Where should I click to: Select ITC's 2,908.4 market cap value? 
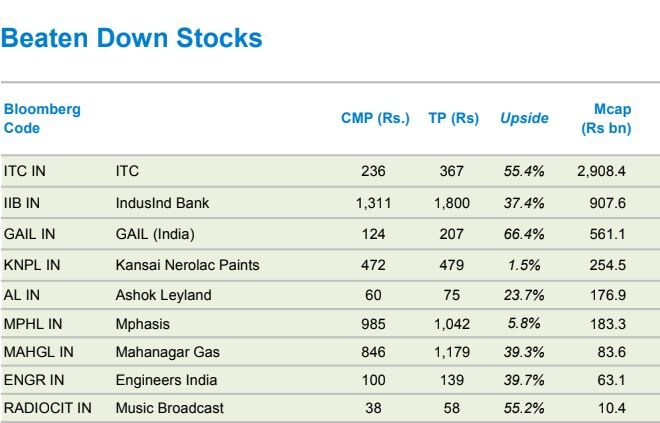(x=601, y=171)
